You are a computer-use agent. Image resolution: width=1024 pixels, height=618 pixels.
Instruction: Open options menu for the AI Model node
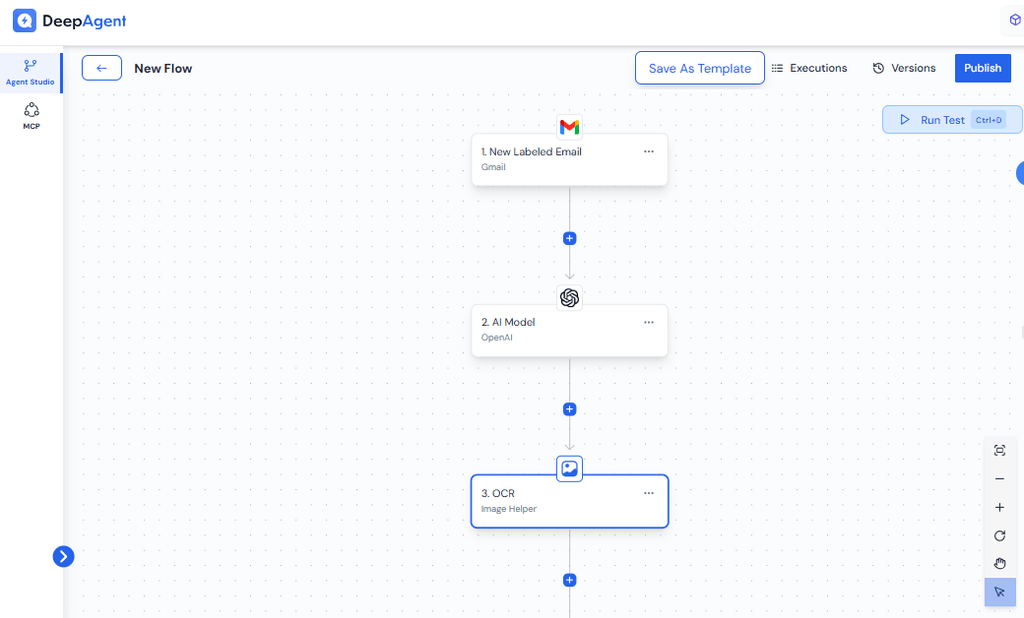[x=648, y=323]
